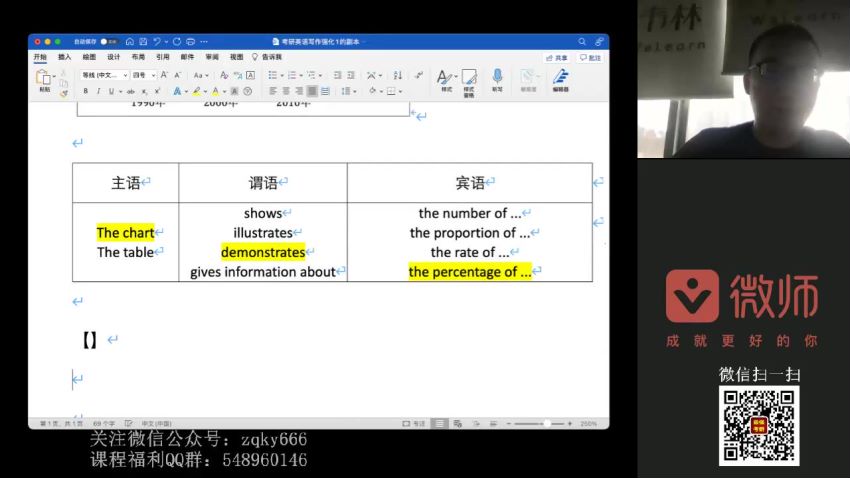
Task: Open the 样式 (Styles) gallery
Action: (x=446, y=80)
